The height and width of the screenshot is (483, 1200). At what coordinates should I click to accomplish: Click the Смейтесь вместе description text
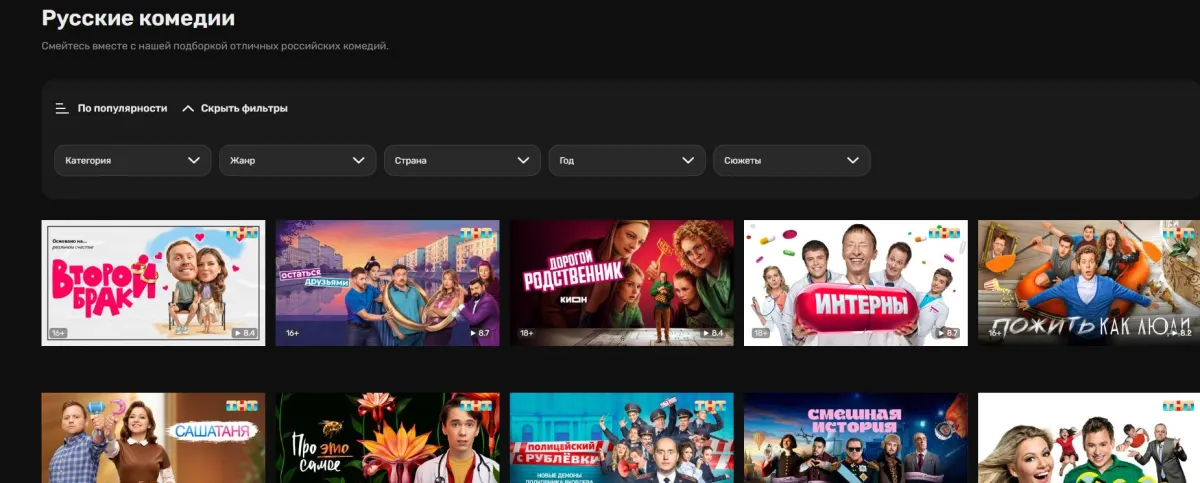pyautogui.click(x=214, y=46)
